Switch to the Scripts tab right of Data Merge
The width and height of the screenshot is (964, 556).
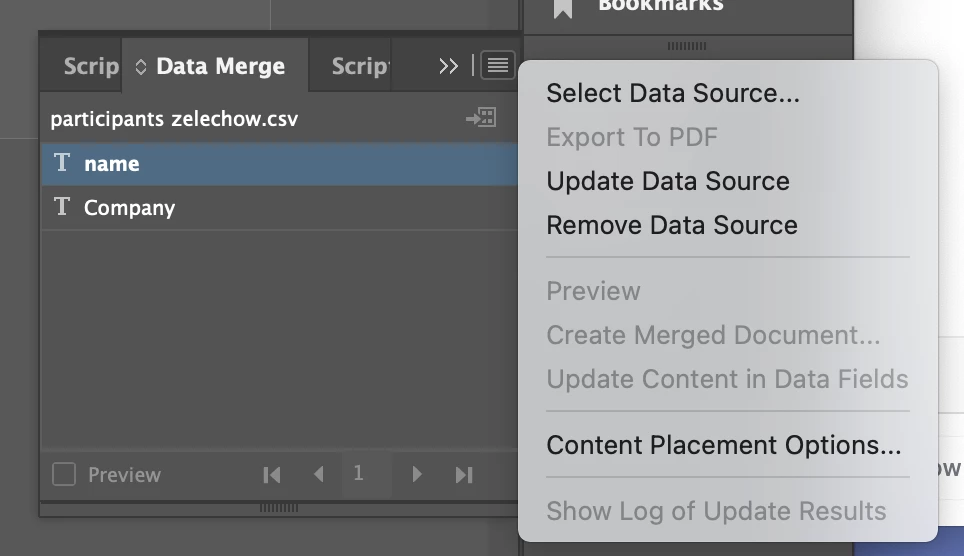360,66
